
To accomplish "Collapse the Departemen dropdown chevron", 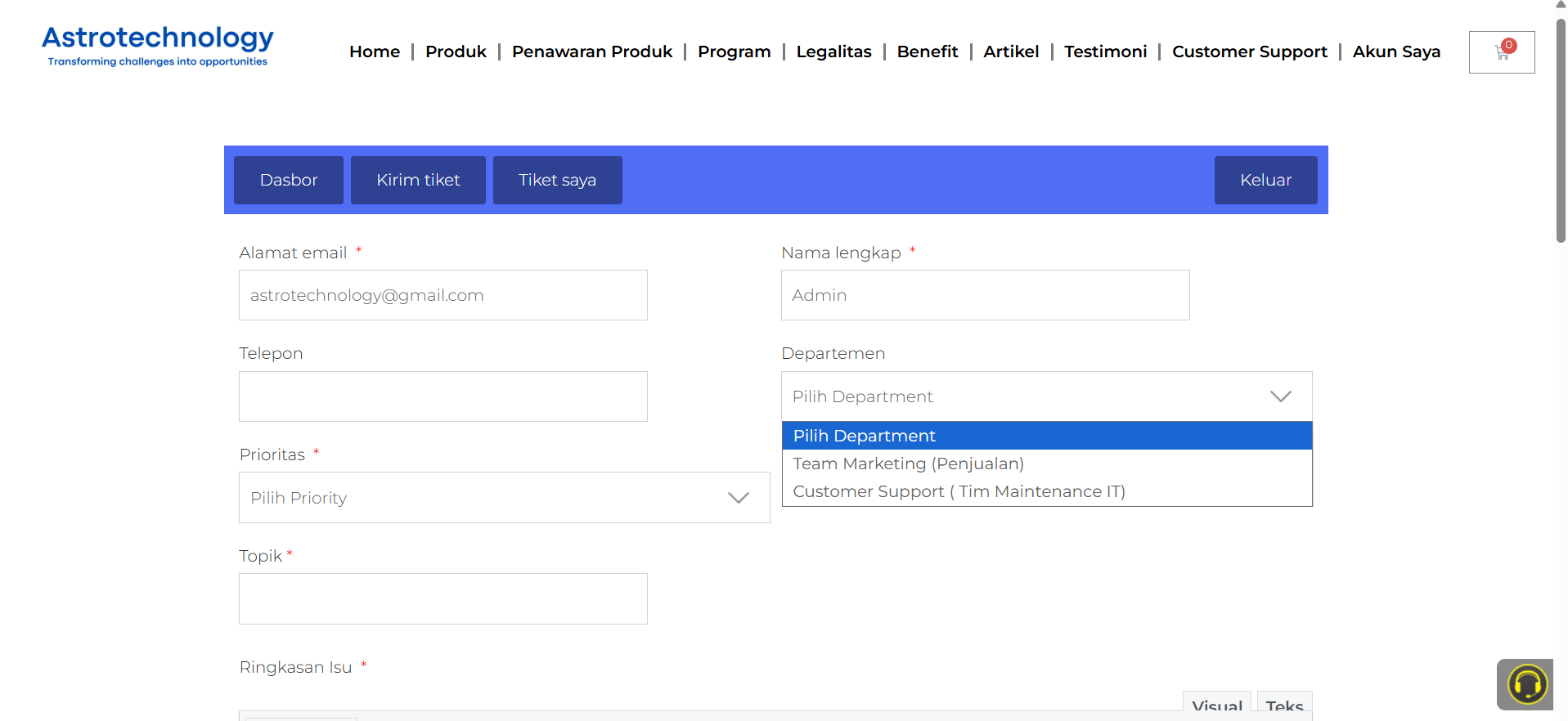I will [1280, 396].
